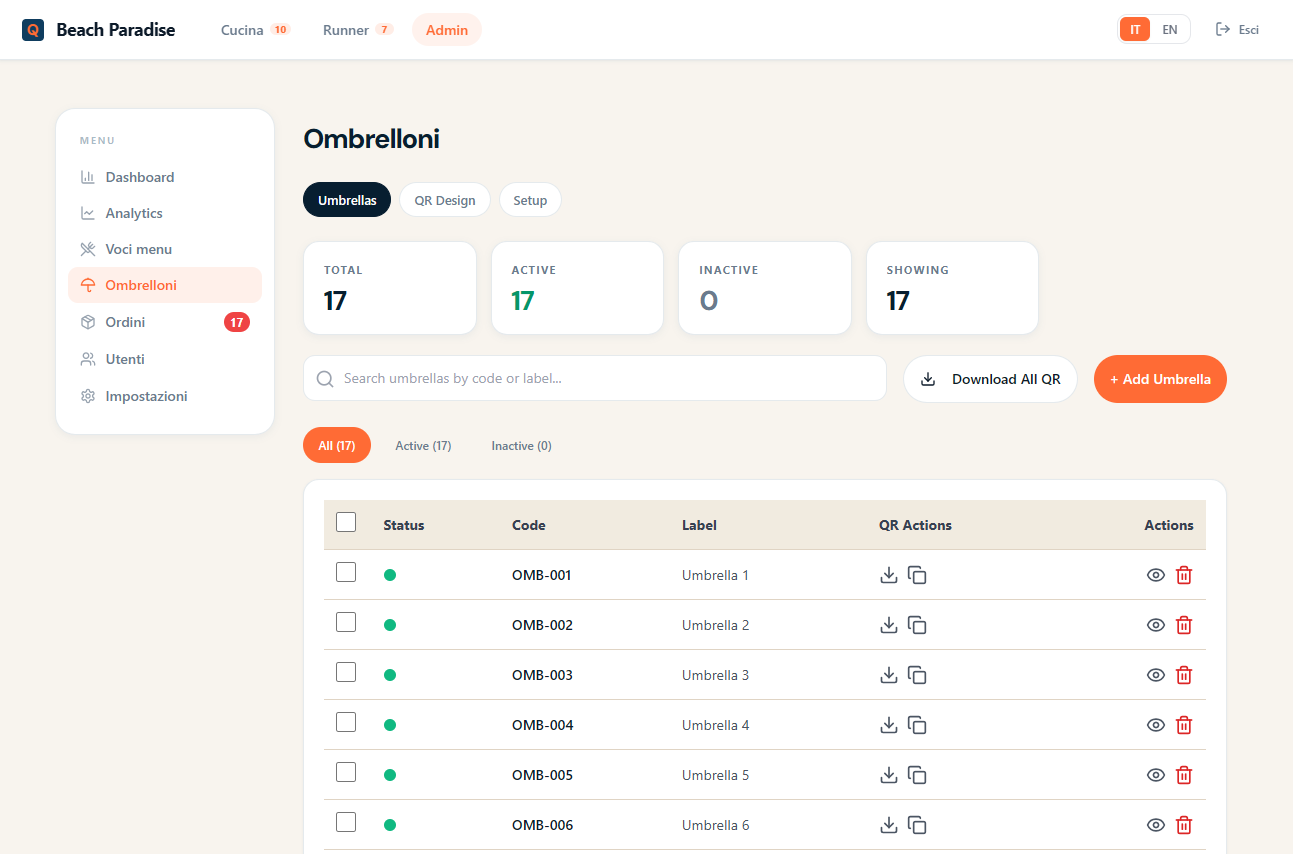Click the Beach Paradise logo icon
This screenshot has height=854, width=1293.
33,30
